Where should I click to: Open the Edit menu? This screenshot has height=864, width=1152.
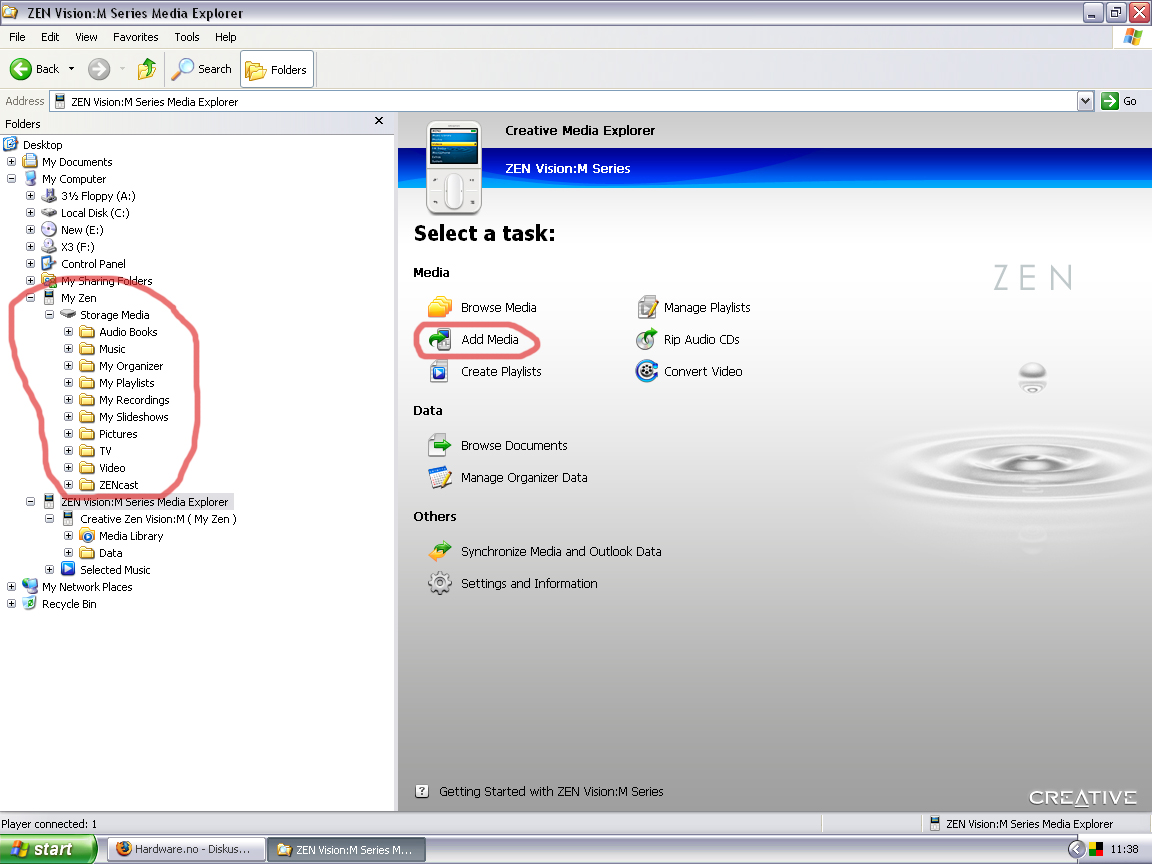pos(50,37)
